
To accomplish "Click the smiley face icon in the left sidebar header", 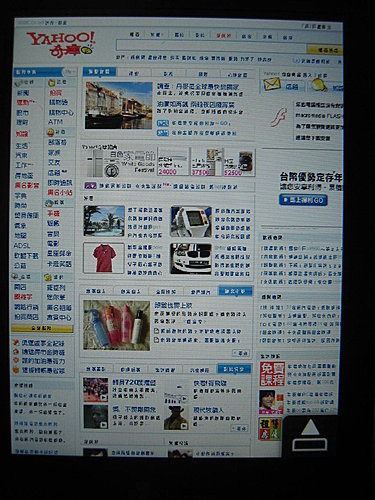I will click(x=50, y=132).
